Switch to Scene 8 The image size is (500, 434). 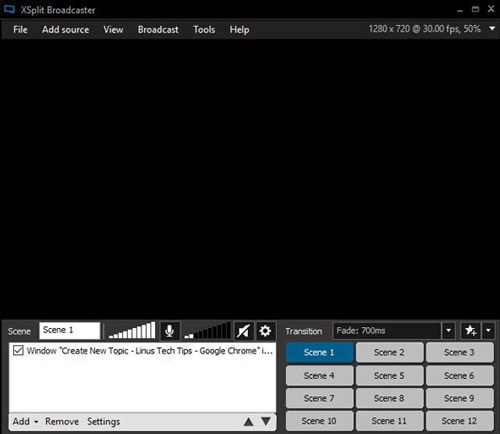[x=389, y=398]
